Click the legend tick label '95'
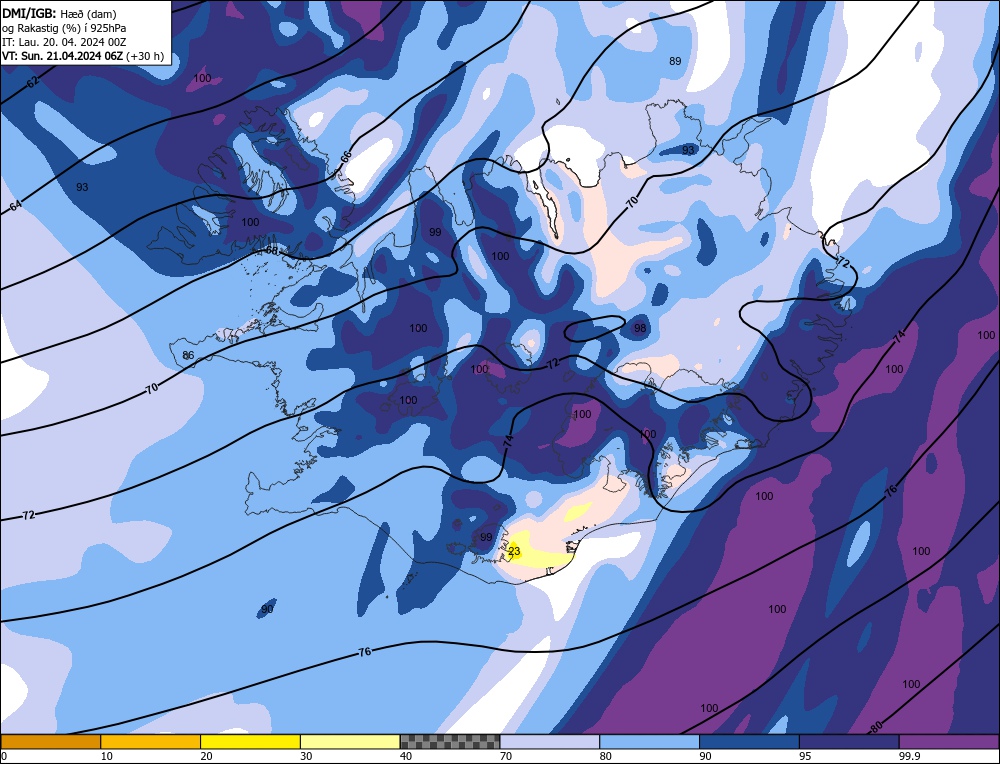This screenshot has width=1000, height=764. (805, 756)
